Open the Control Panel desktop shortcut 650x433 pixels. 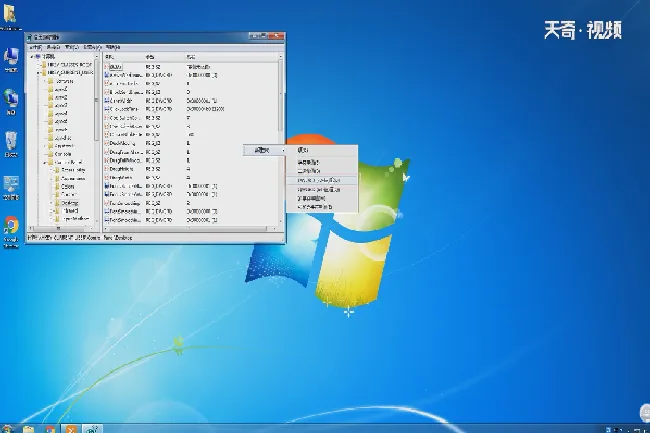11,187
